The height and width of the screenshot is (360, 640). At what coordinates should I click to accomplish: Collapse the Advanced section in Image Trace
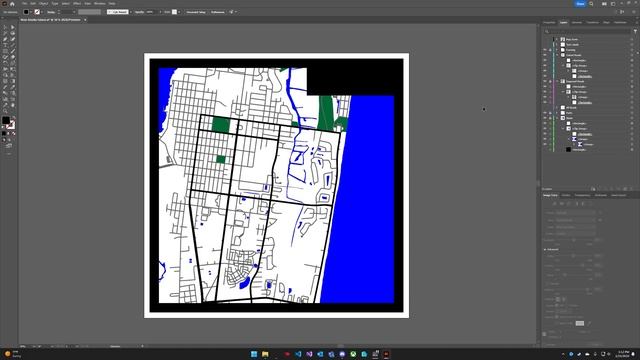[545, 249]
